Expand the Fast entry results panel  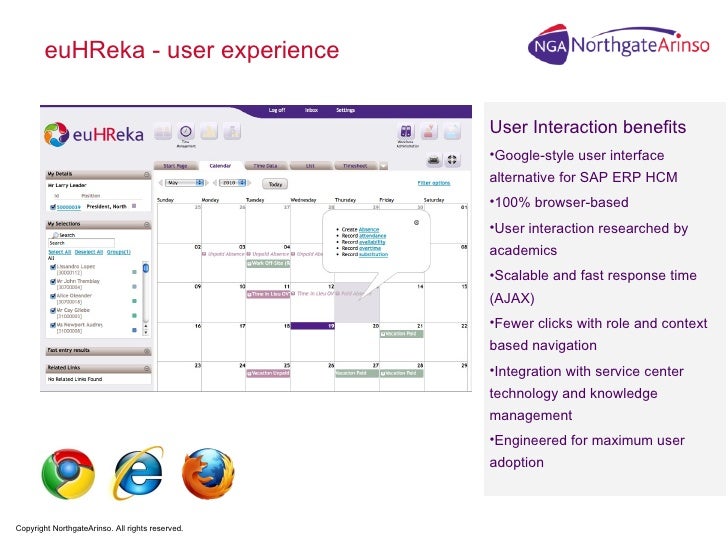(x=147, y=351)
